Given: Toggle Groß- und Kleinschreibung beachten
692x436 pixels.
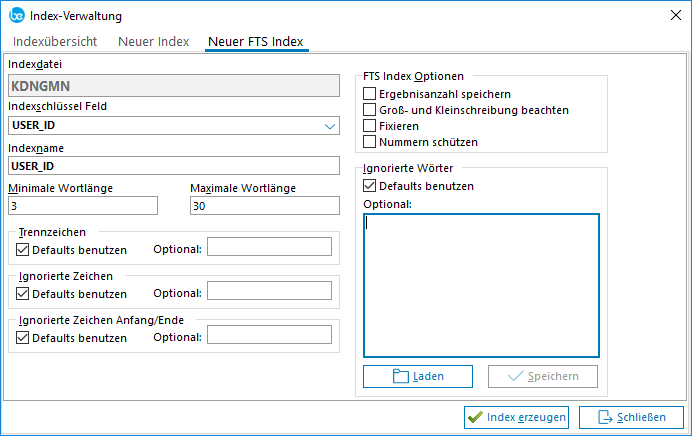Looking at the screenshot, I should click(370, 109).
